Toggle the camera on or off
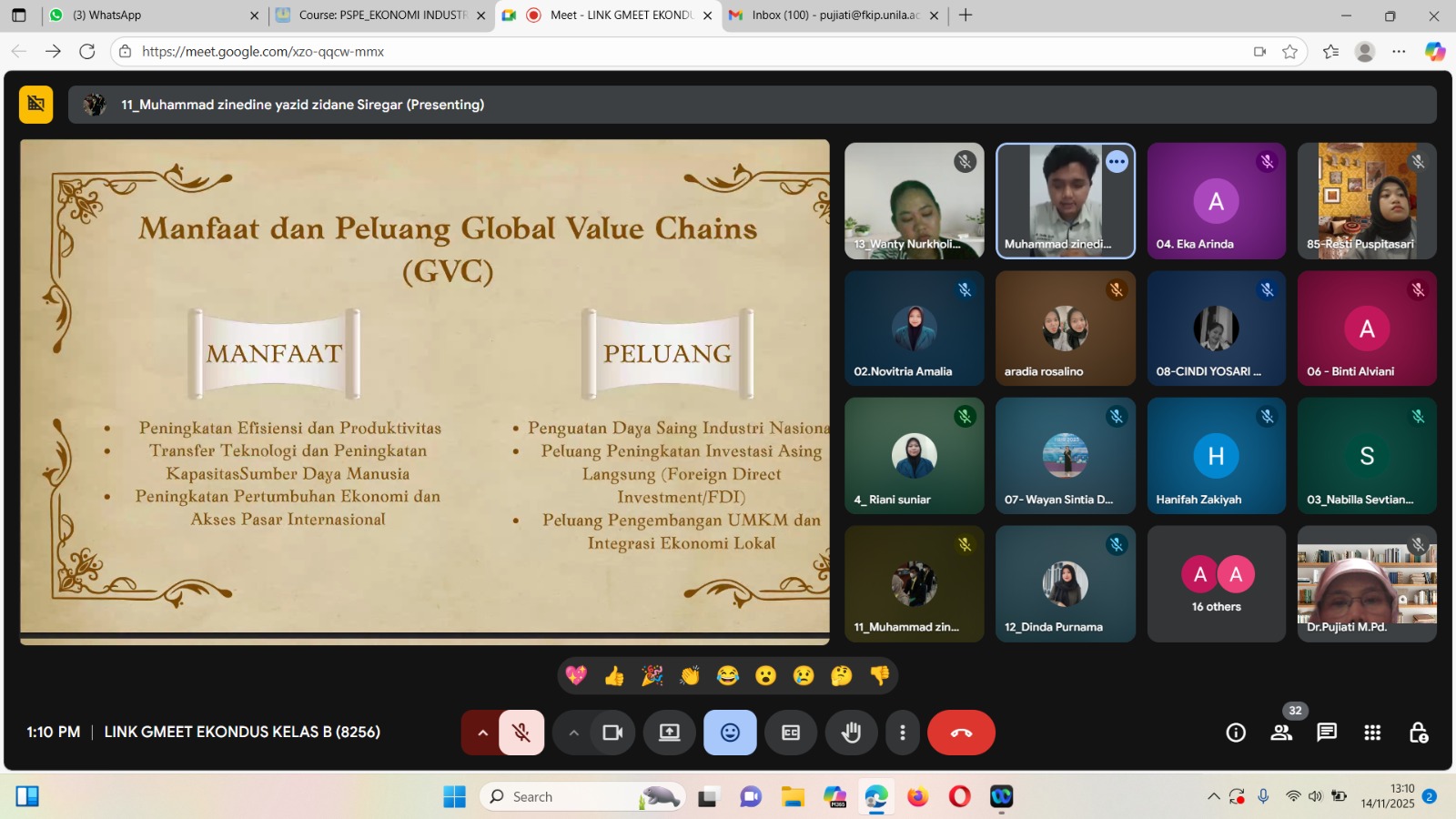 pos(612,733)
